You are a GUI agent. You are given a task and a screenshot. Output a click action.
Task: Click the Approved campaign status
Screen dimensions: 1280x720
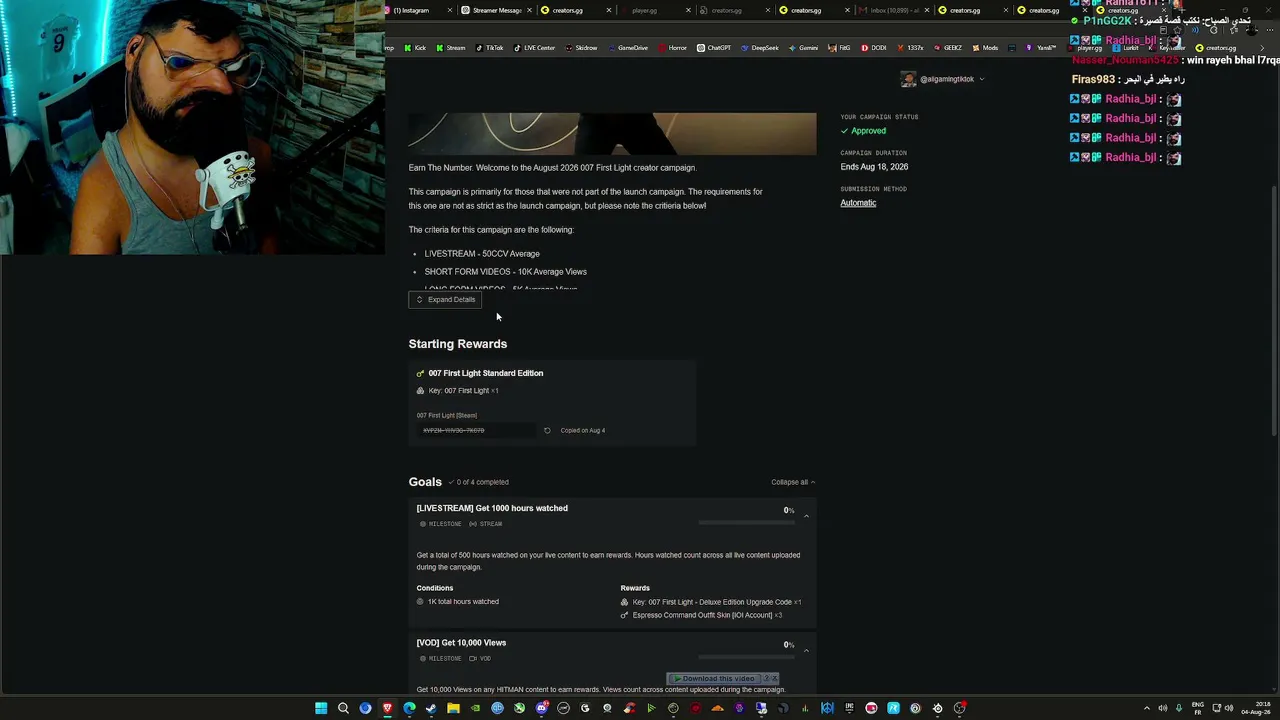(x=864, y=131)
